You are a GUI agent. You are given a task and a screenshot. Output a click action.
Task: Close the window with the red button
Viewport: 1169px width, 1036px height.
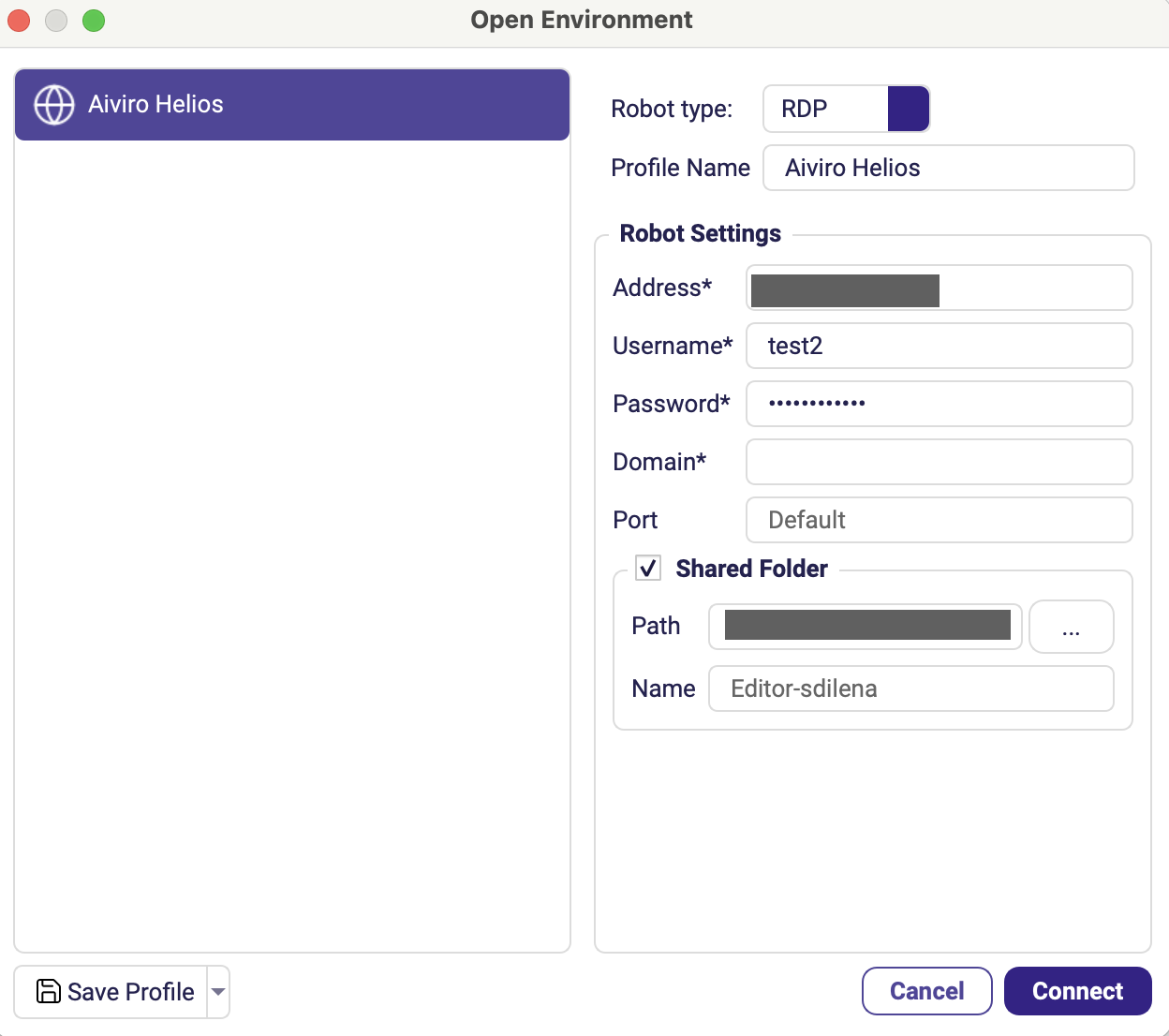coord(19,20)
